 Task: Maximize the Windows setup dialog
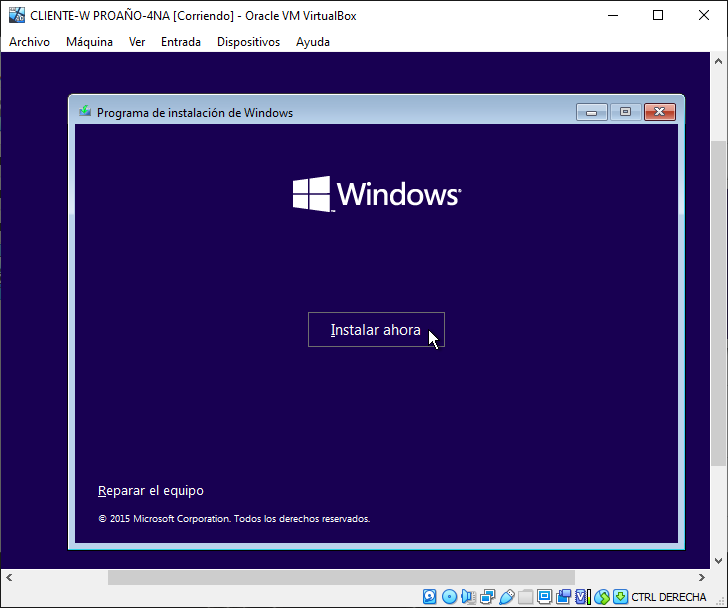[x=625, y=112]
